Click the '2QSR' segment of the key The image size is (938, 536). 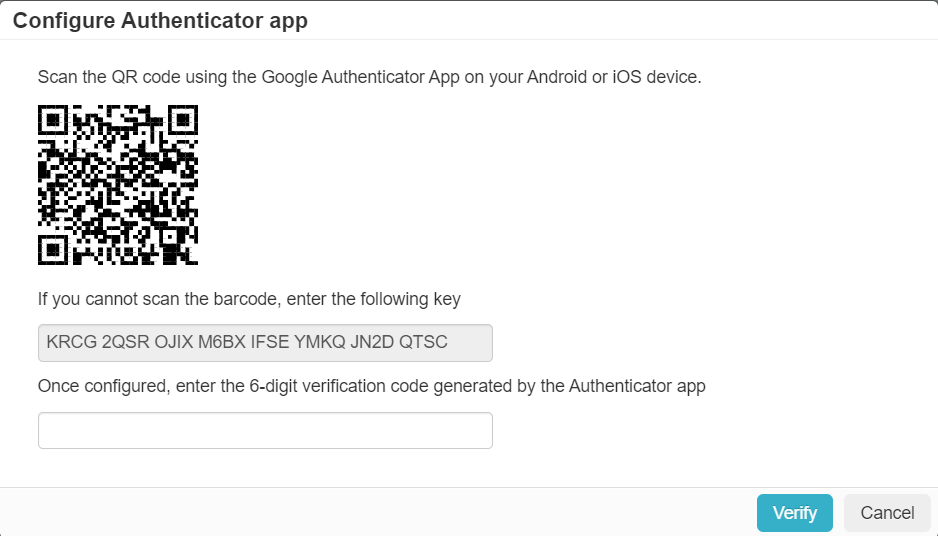click(123, 343)
